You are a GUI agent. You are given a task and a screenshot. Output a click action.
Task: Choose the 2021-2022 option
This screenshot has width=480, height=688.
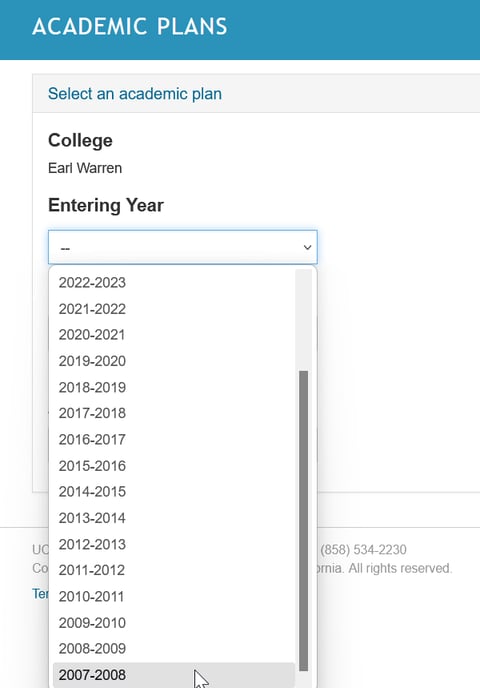[173, 309]
